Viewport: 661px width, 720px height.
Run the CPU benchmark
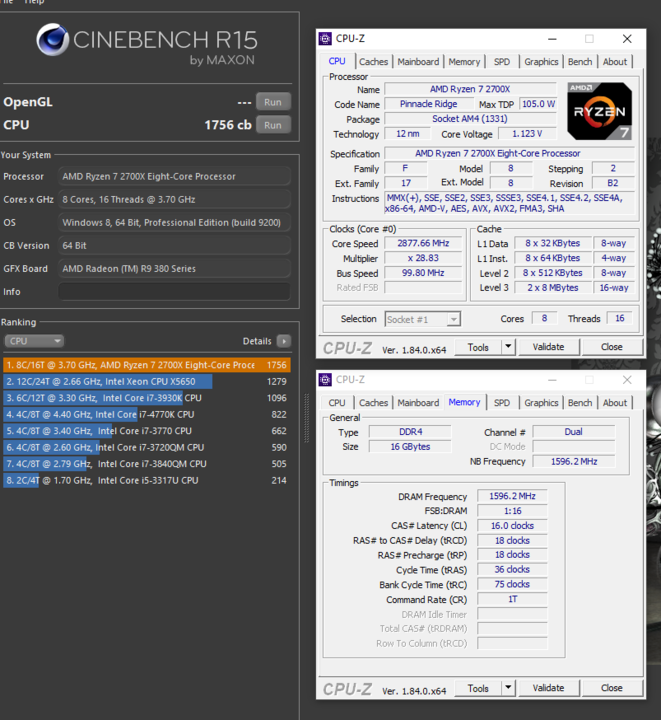coord(273,125)
